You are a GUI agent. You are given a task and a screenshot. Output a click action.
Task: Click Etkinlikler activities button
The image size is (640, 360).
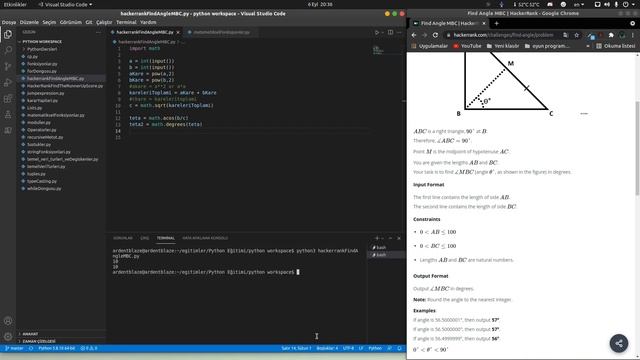[x=15, y=4]
